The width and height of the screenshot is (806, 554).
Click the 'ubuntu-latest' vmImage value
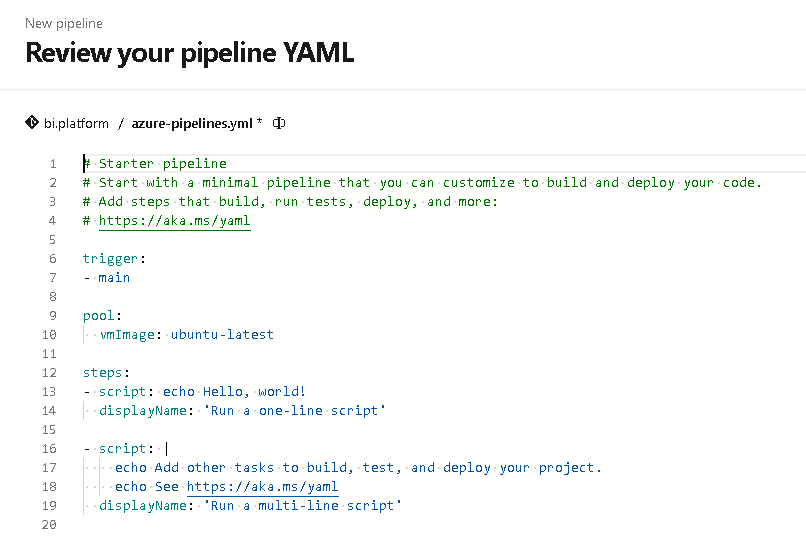point(222,335)
